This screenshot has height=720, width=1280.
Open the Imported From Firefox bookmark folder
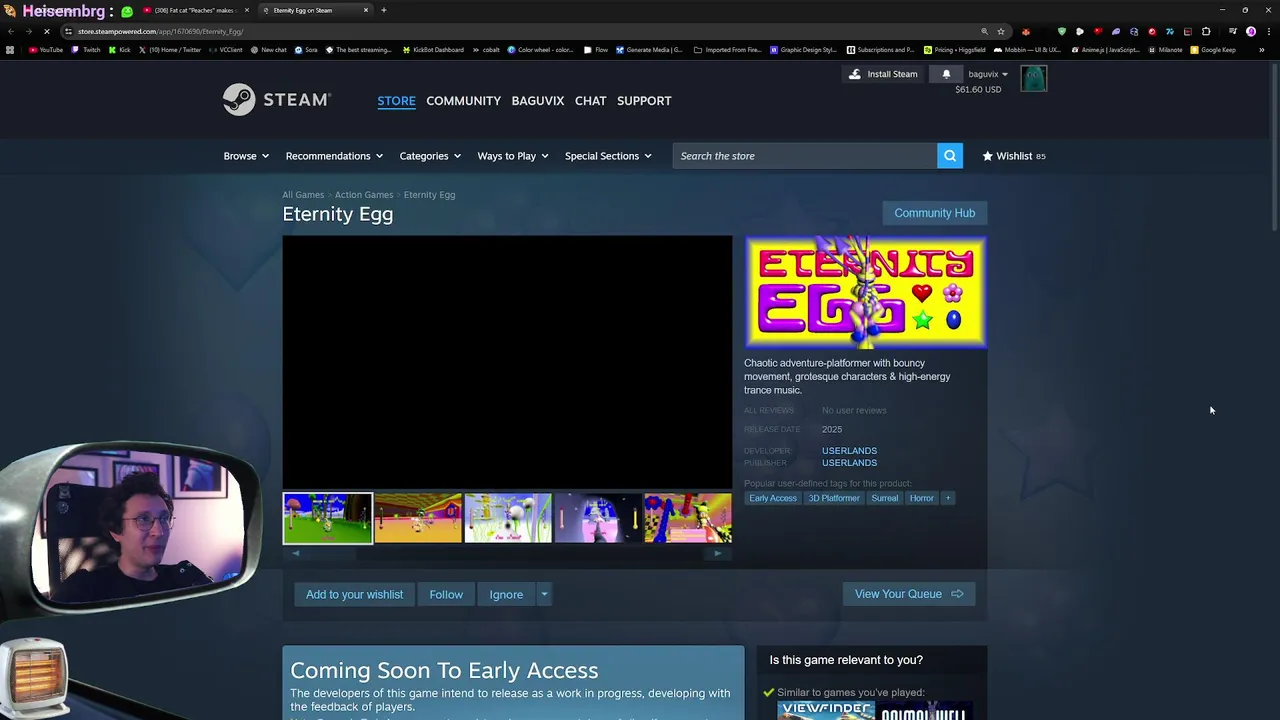728,50
